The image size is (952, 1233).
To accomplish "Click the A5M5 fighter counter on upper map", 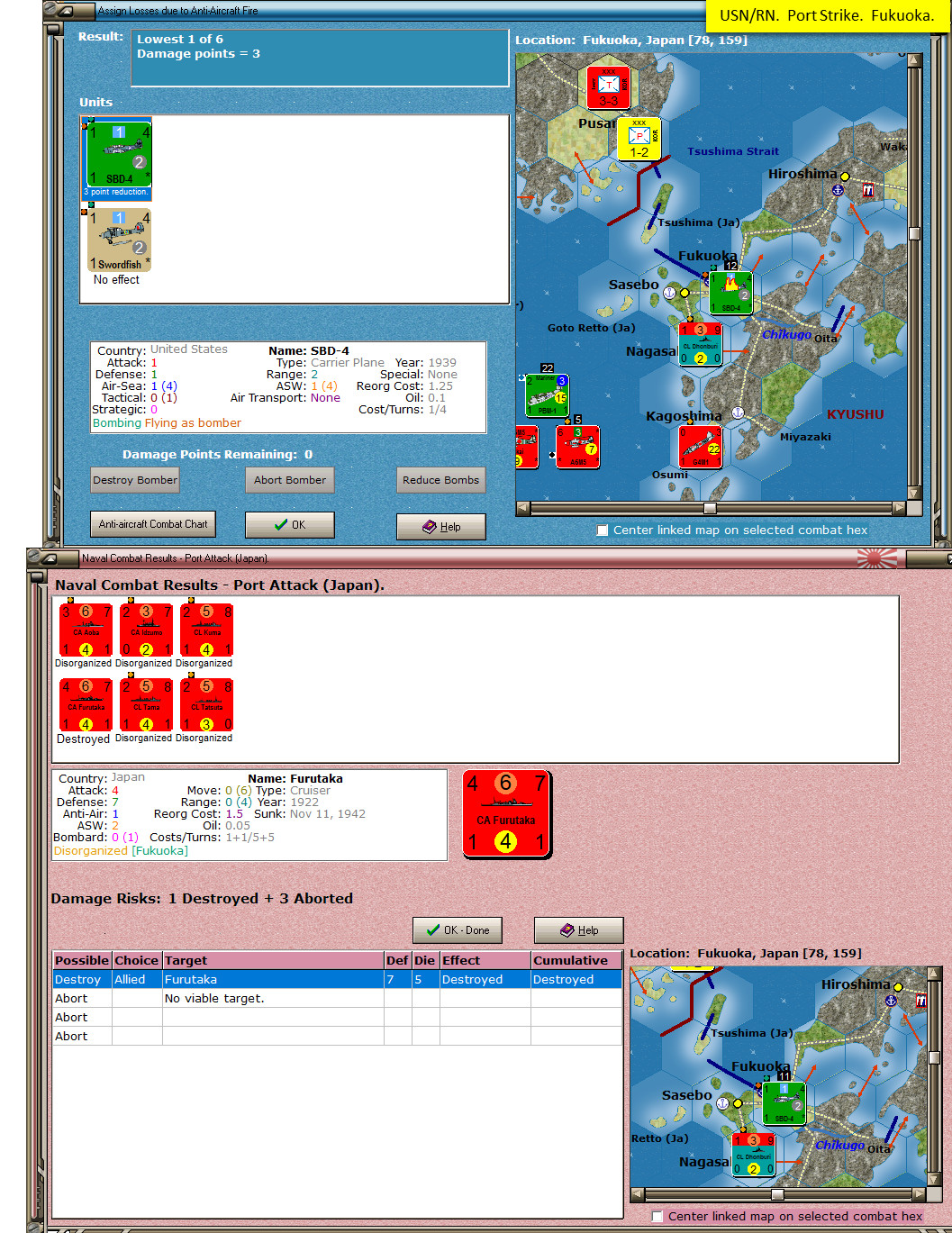I will coord(577,447).
